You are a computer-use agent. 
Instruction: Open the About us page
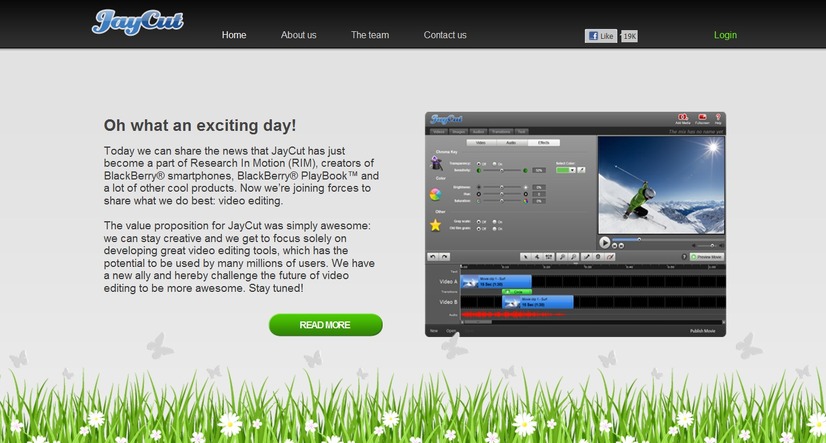point(298,35)
